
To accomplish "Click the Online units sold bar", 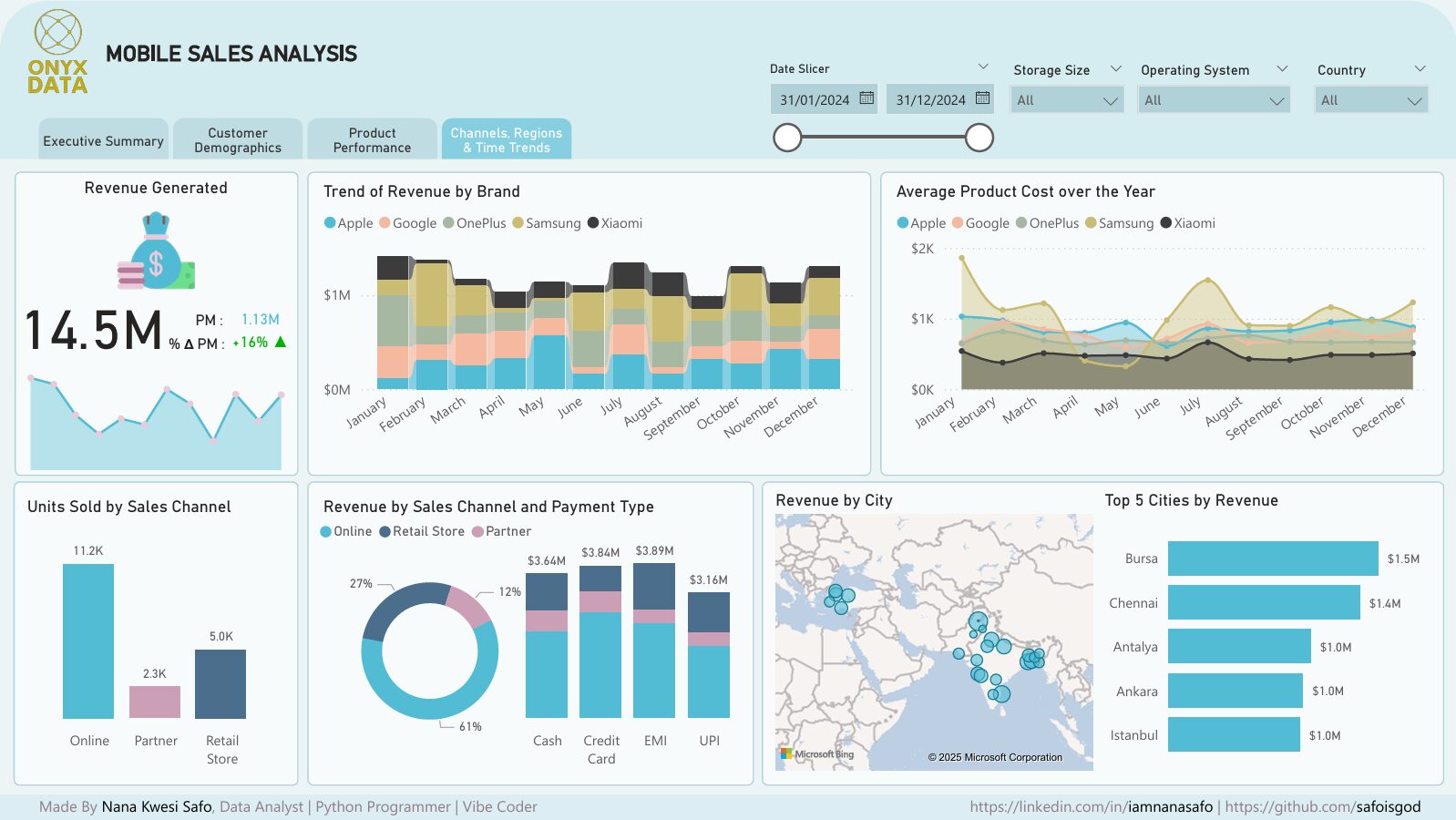I will tap(88, 641).
